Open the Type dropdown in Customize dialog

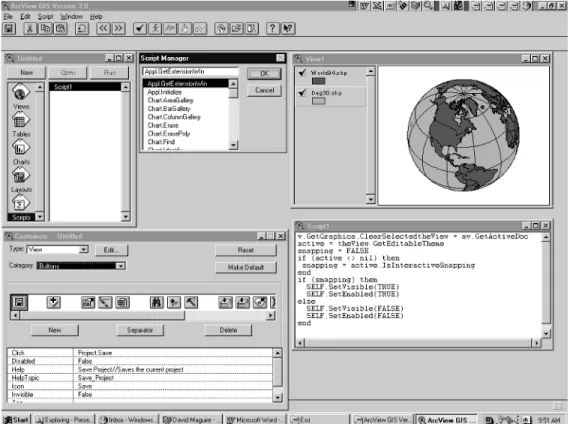click(84, 249)
